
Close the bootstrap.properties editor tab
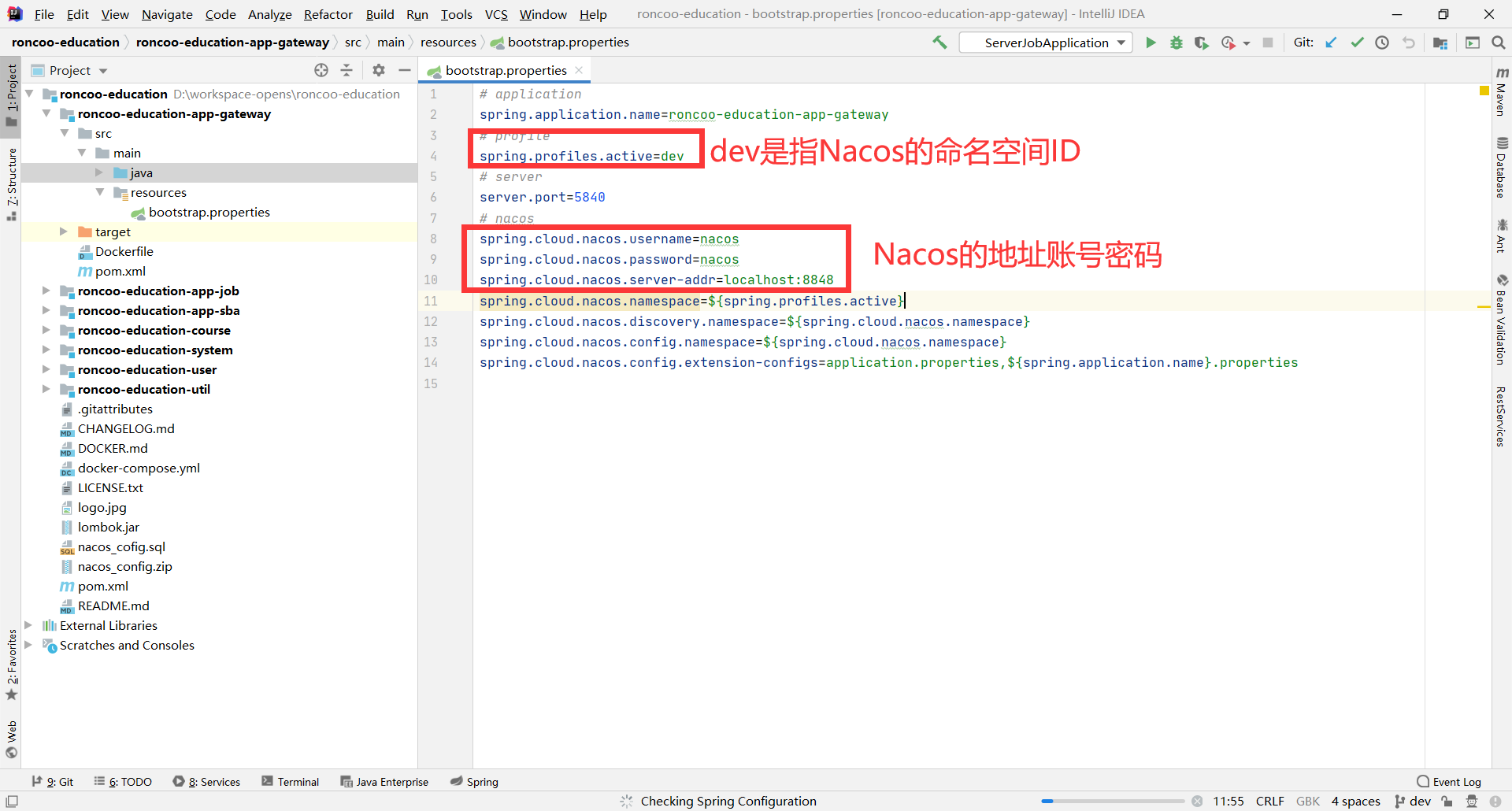pyautogui.click(x=580, y=70)
